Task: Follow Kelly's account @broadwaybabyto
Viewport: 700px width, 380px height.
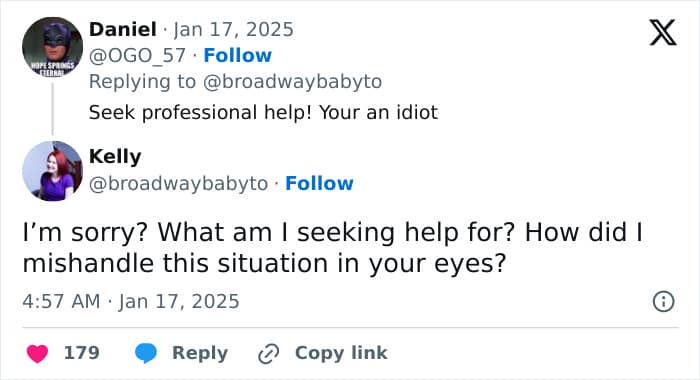Action: coord(319,183)
